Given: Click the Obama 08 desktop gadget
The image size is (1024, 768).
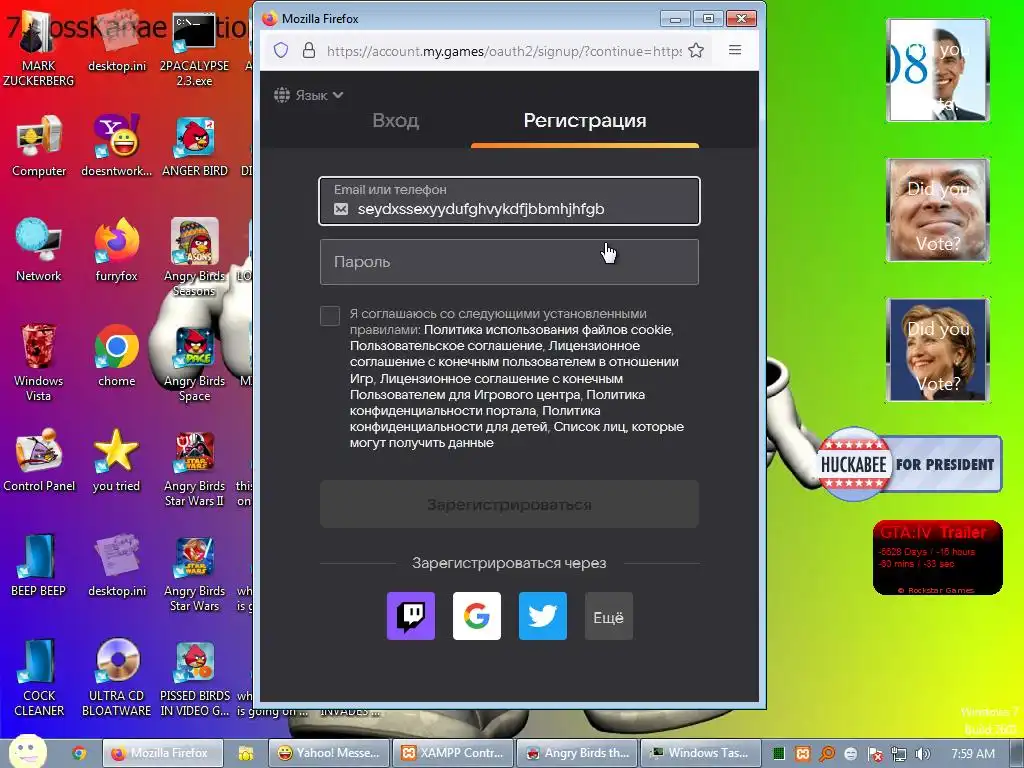Looking at the screenshot, I should click(937, 70).
